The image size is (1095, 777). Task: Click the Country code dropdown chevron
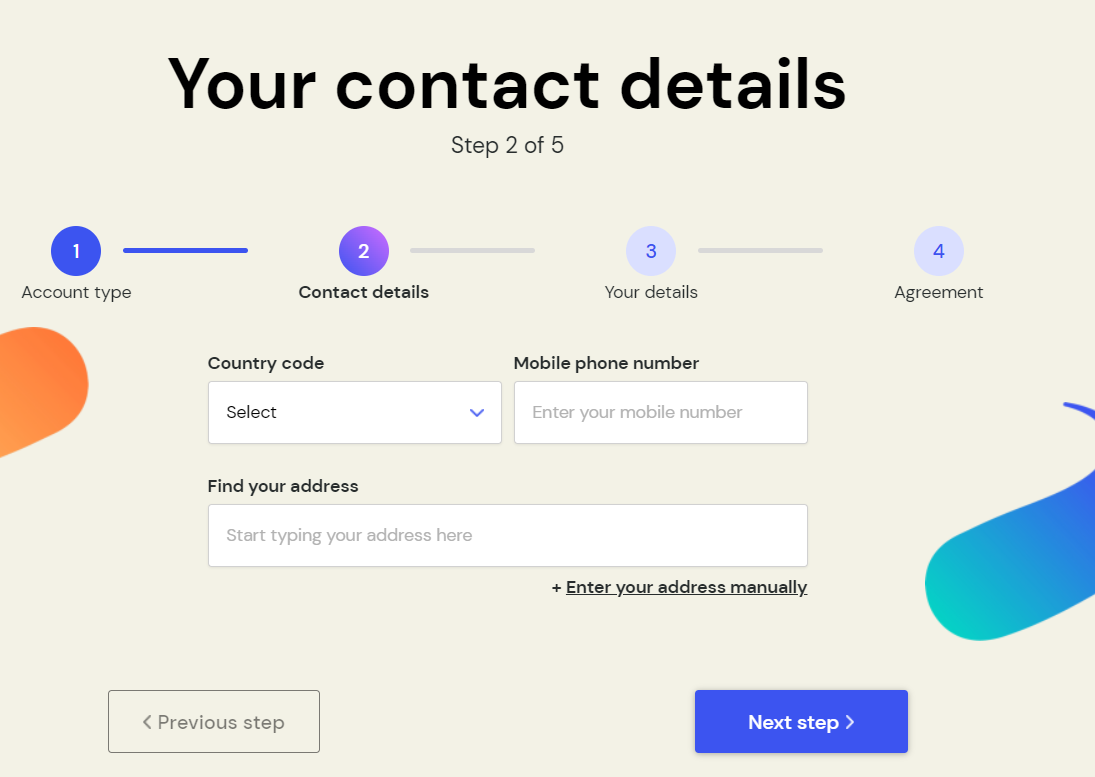(477, 413)
